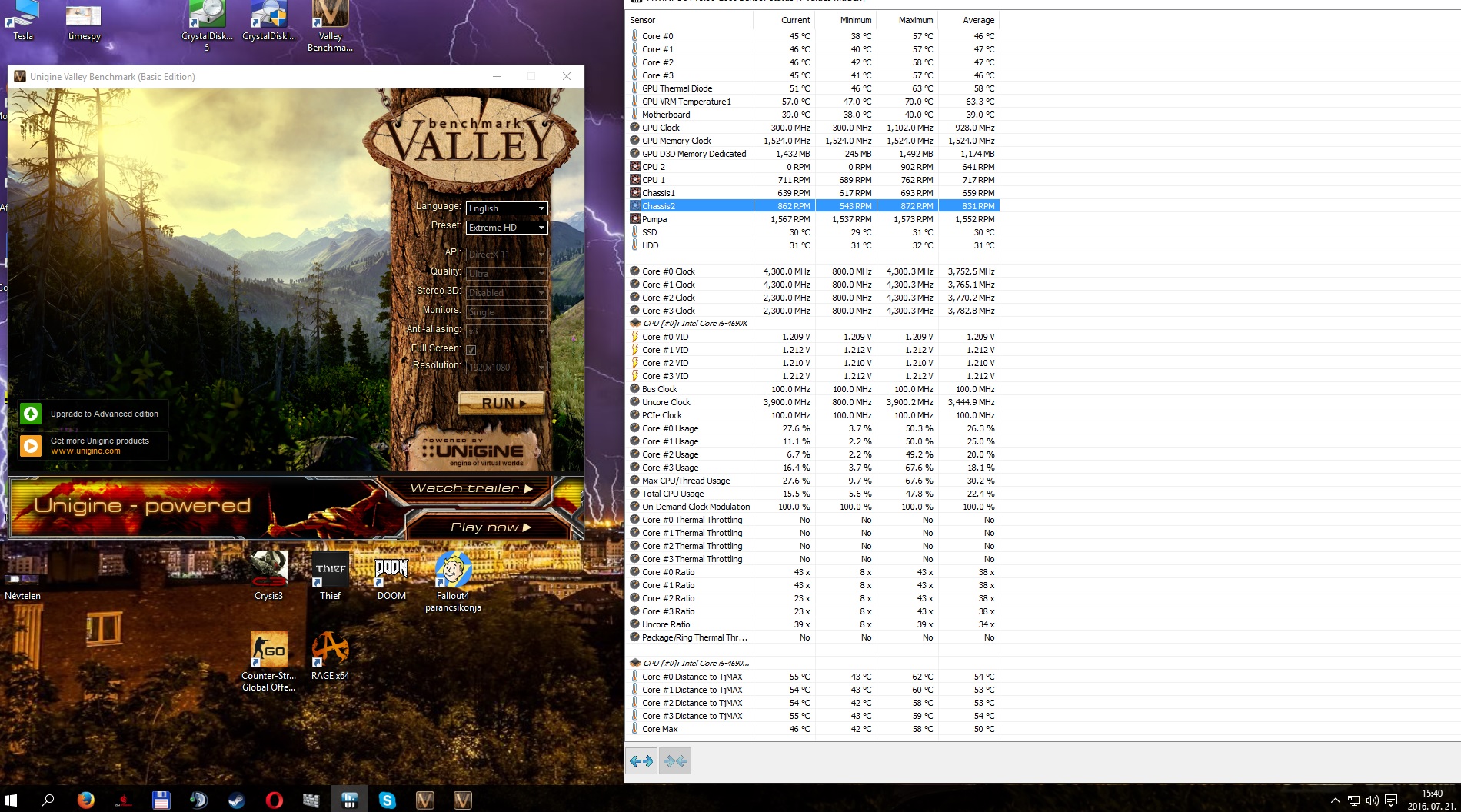
Task: Open the Windows Start menu
Action: coord(11,800)
